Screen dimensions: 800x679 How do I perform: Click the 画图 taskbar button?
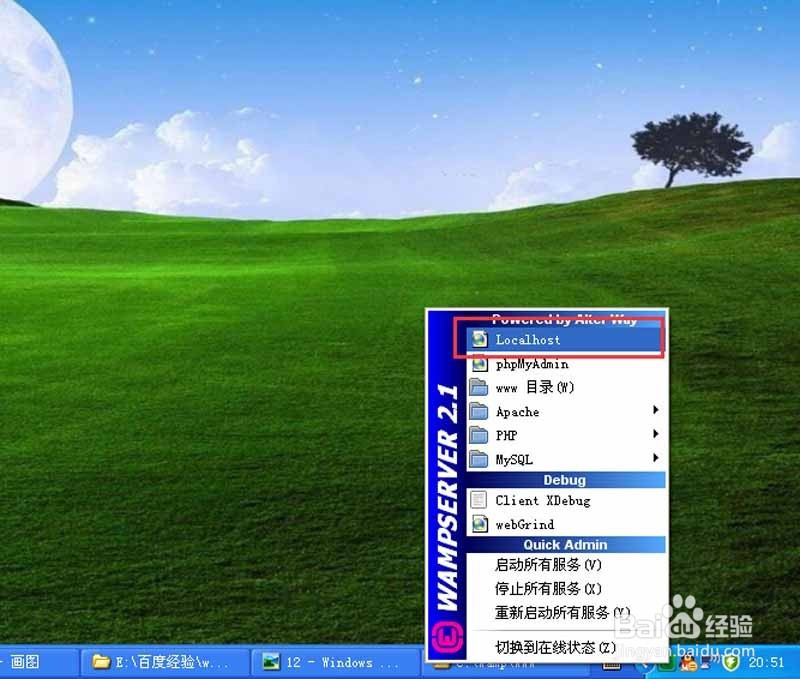coord(38,662)
